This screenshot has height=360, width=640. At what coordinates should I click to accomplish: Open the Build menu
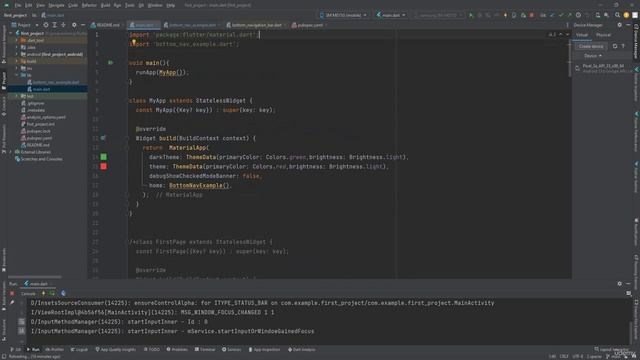(105, 5)
